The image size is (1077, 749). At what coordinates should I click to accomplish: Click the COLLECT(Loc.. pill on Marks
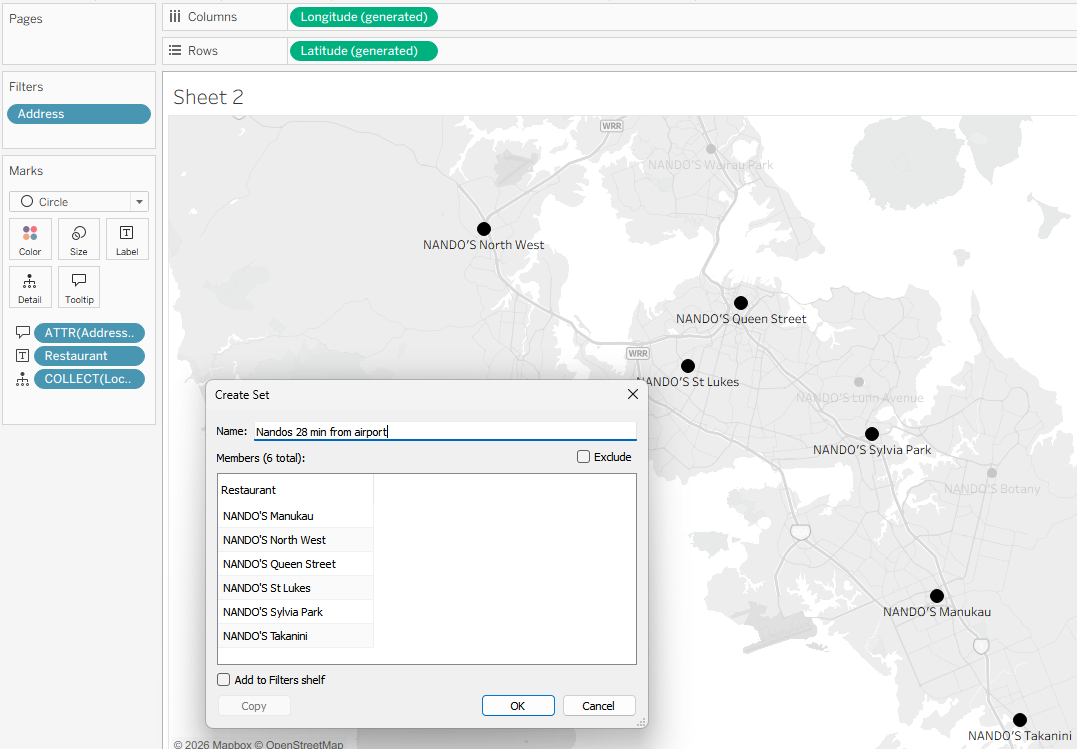89,379
